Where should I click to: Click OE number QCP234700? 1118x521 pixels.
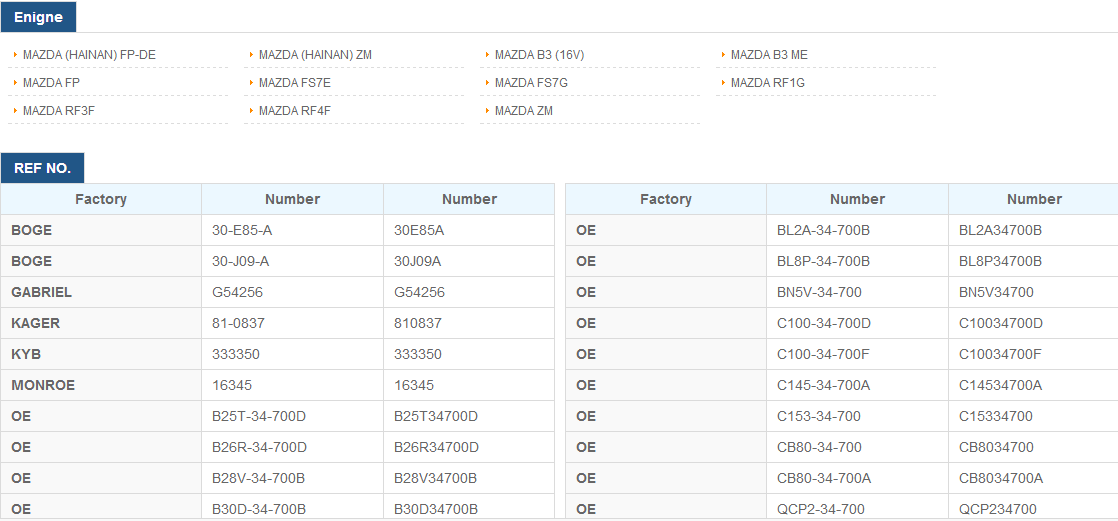click(x=998, y=509)
